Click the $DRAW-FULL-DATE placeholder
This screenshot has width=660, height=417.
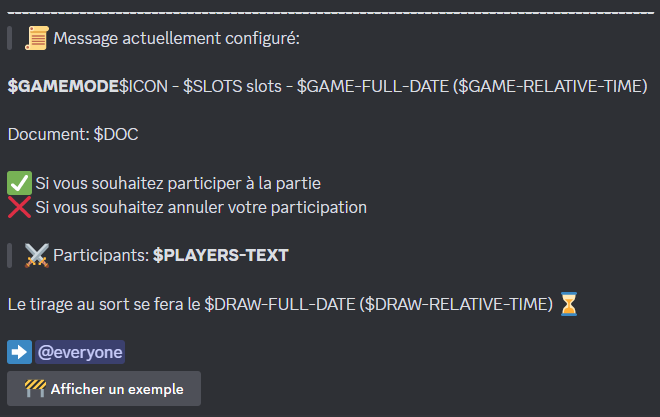(x=279, y=304)
